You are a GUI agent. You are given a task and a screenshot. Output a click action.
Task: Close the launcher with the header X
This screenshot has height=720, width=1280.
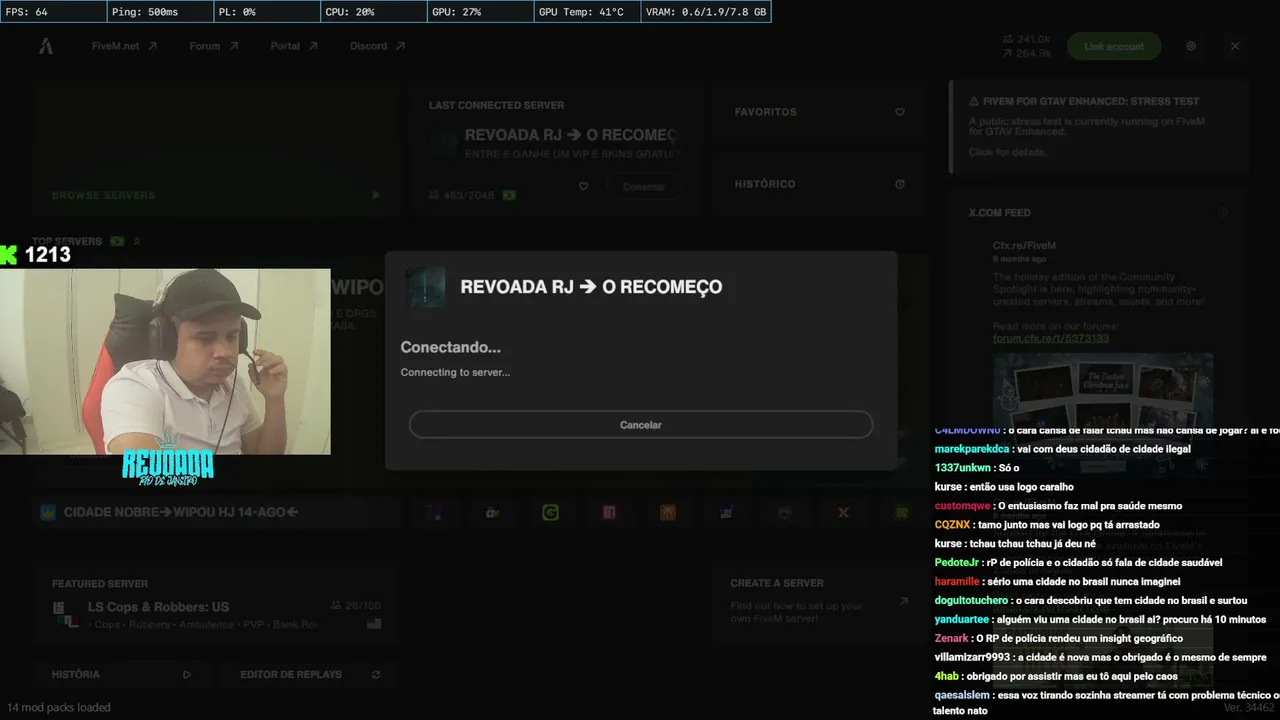1235,46
